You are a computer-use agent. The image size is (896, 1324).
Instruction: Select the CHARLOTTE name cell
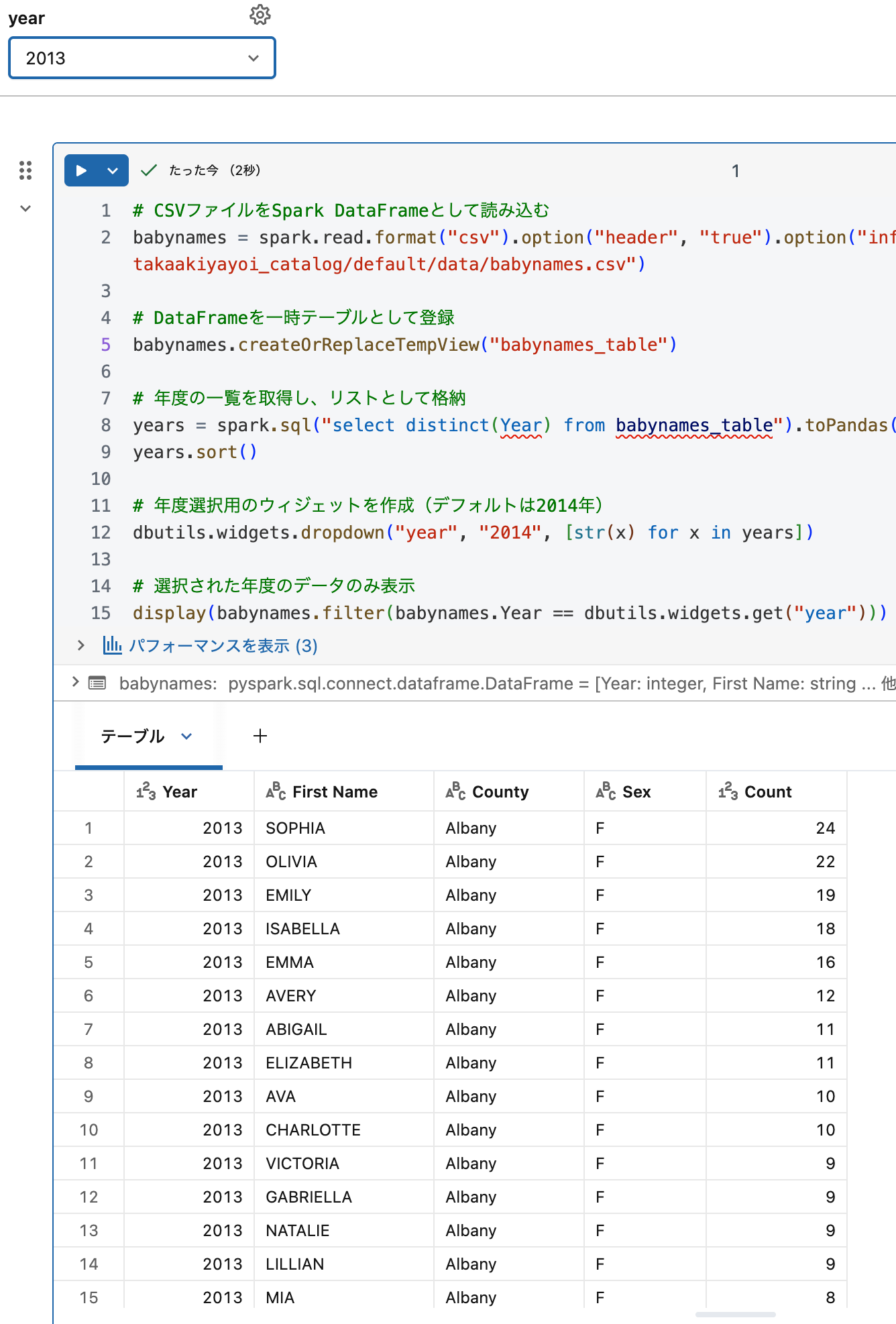coord(344,1130)
